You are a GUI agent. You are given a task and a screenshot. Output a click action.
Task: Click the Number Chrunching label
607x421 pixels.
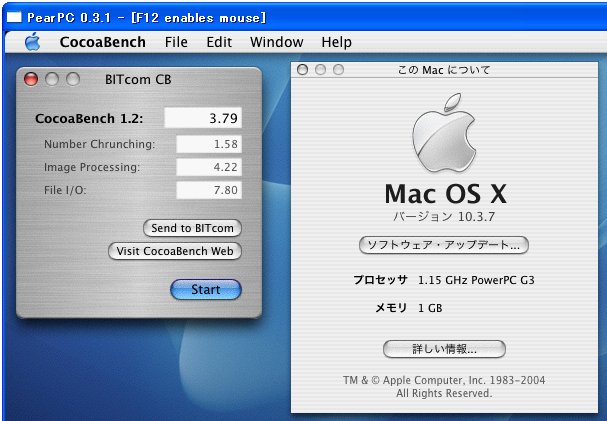pyautogui.click(x=99, y=144)
